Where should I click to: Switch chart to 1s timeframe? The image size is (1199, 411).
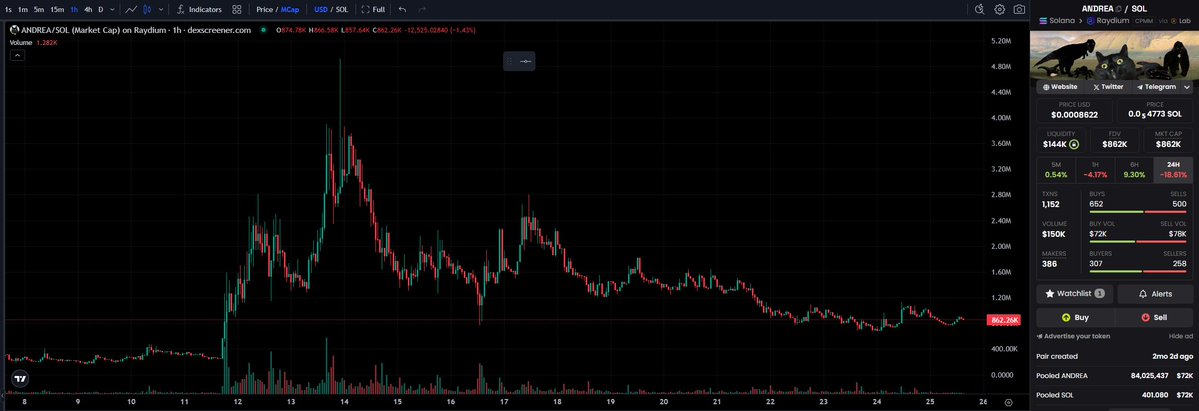point(8,9)
